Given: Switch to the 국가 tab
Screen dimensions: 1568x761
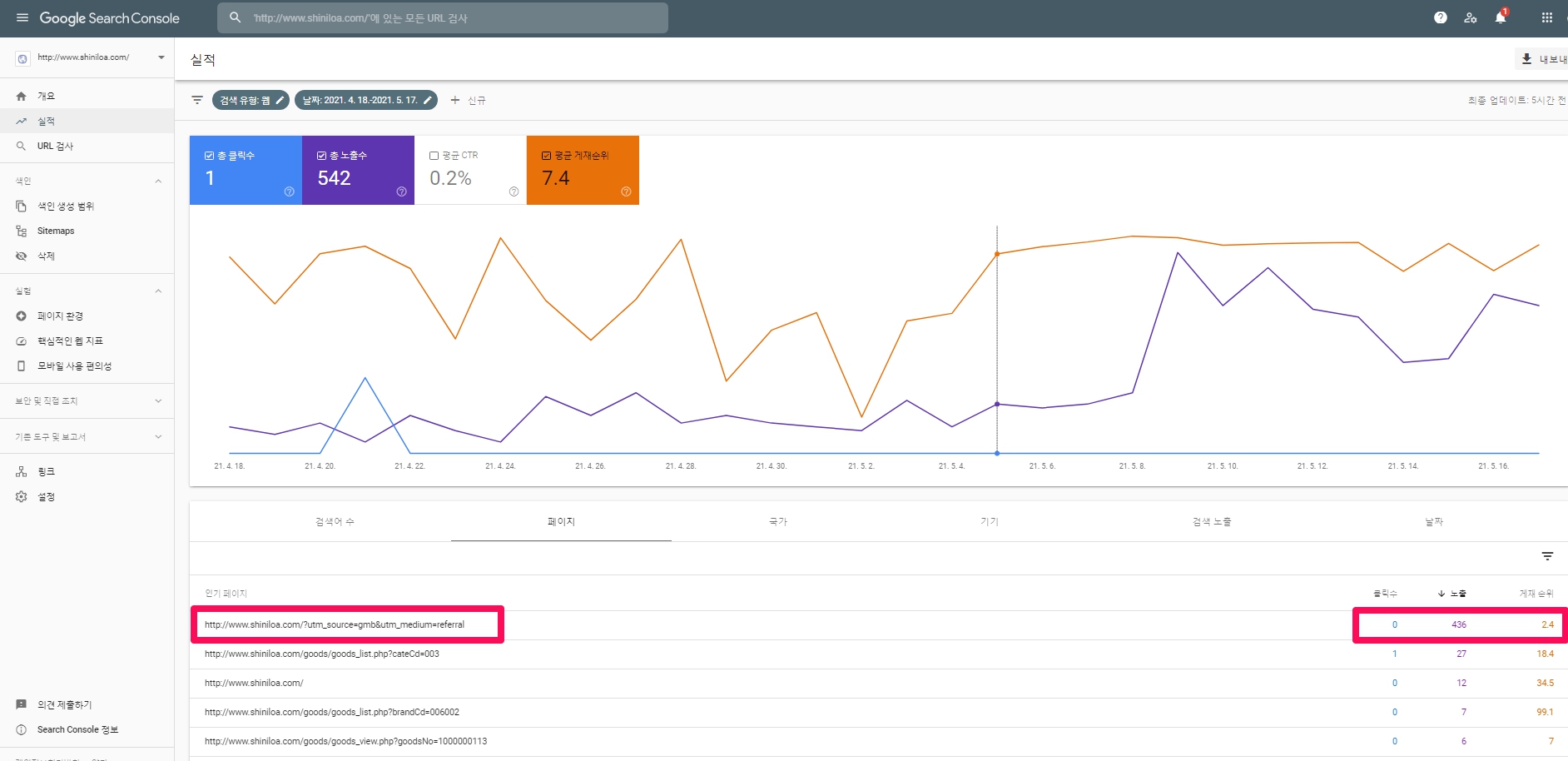Looking at the screenshot, I should (778, 522).
